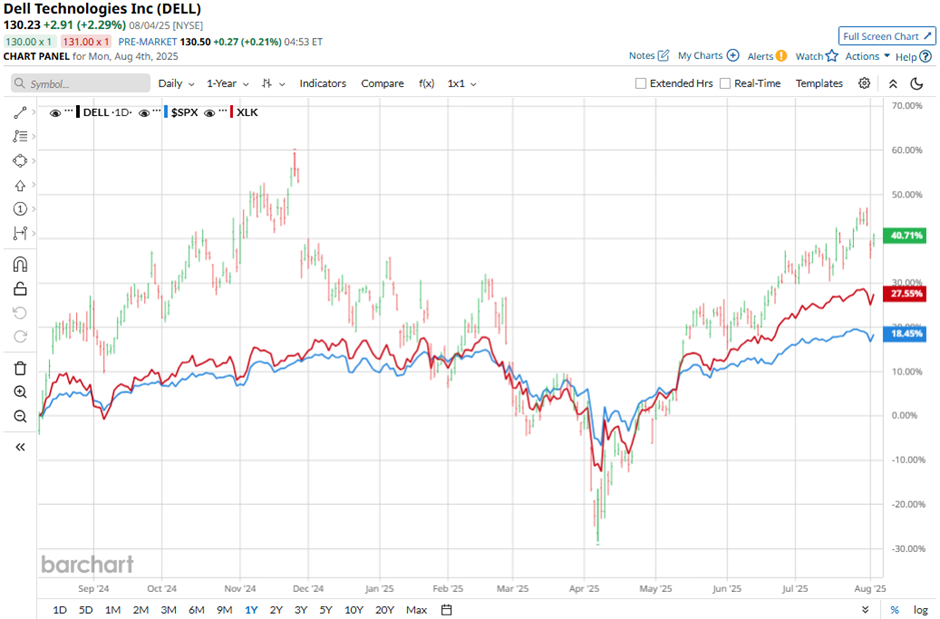Enable Extended Hrs checkbox
This screenshot has height=619, width=940.
[640, 83]
